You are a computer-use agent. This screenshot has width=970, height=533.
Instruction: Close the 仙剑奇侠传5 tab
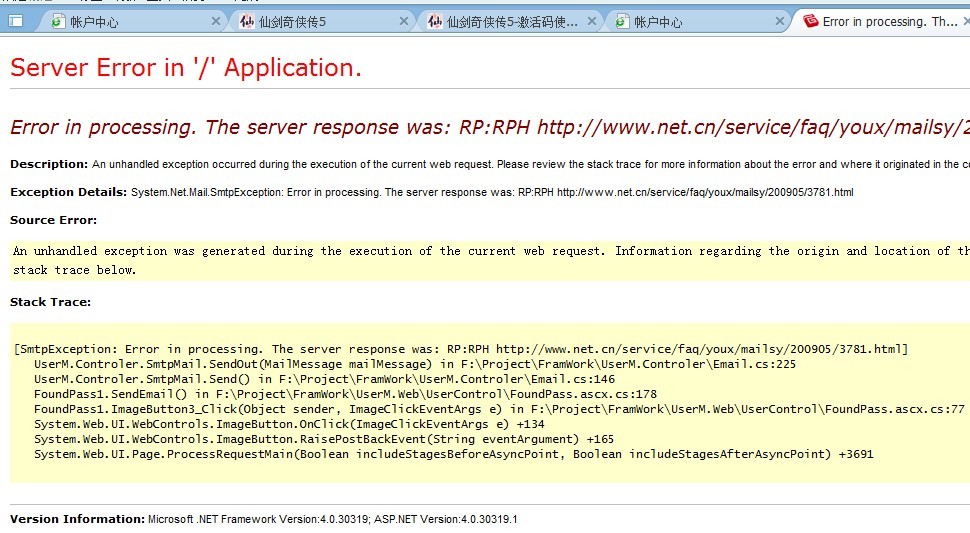[x=404, y=21]
